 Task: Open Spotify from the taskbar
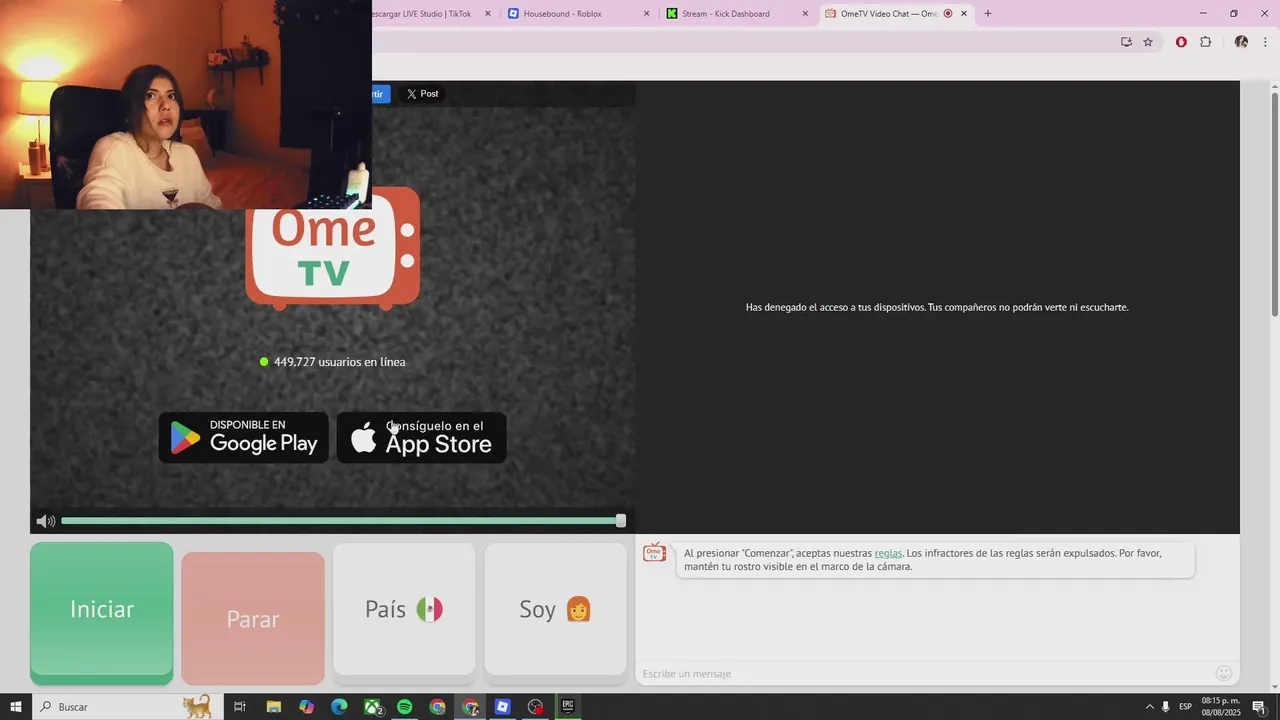405,707
